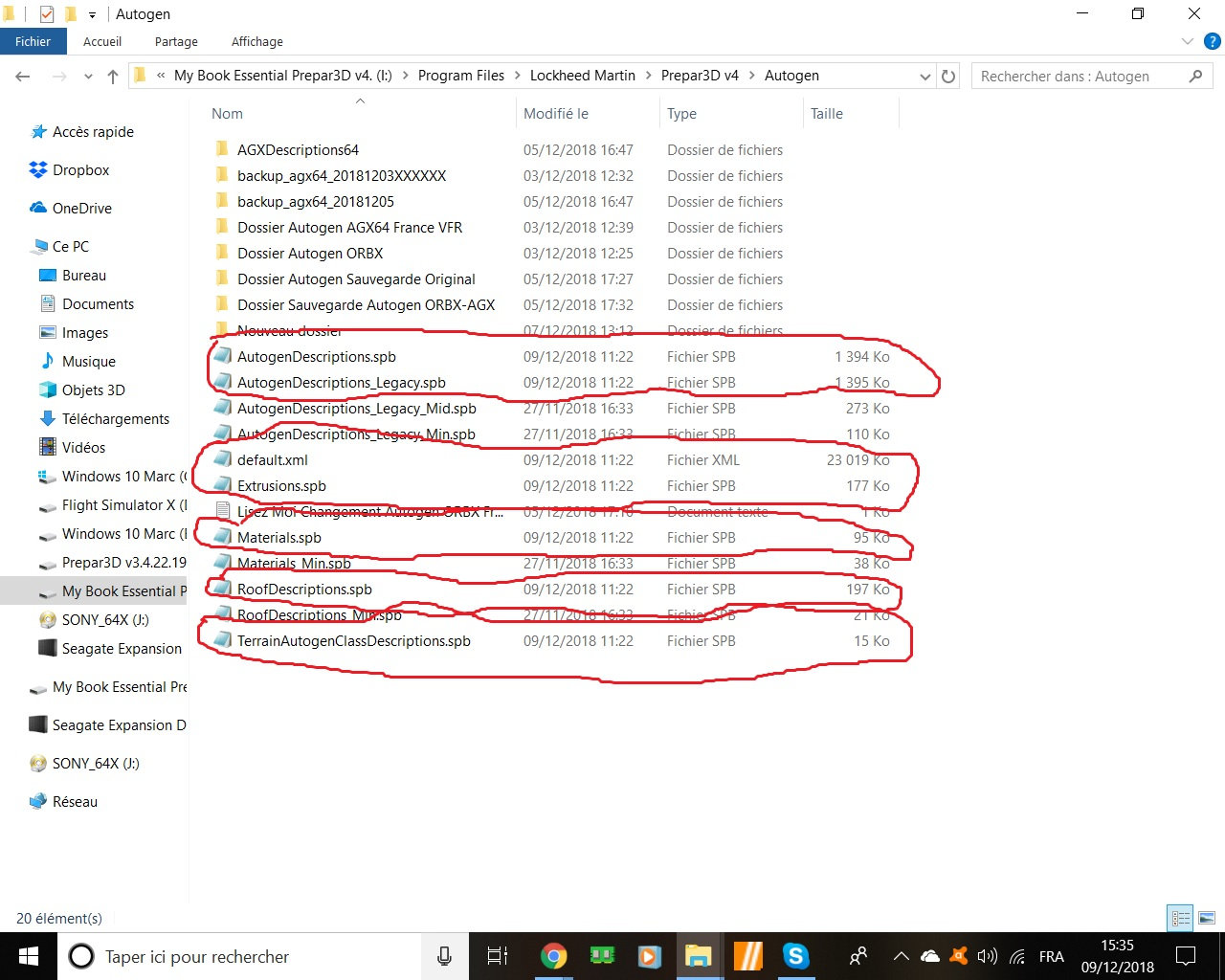Select default.xml file icon
Image resolution: width=1225 pixels, height=980 pixels.
pyautogui.click(x=222, y=459)
